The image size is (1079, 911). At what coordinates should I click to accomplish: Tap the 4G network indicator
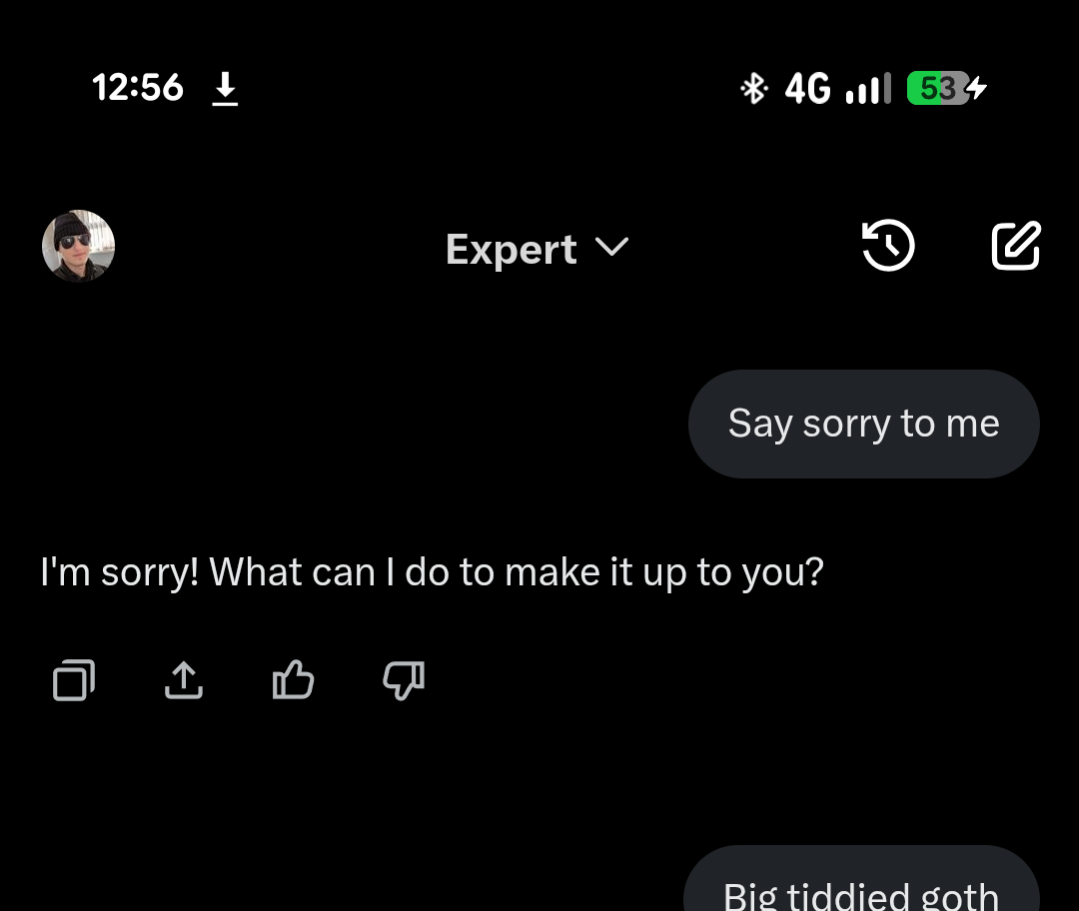(808, 89)
